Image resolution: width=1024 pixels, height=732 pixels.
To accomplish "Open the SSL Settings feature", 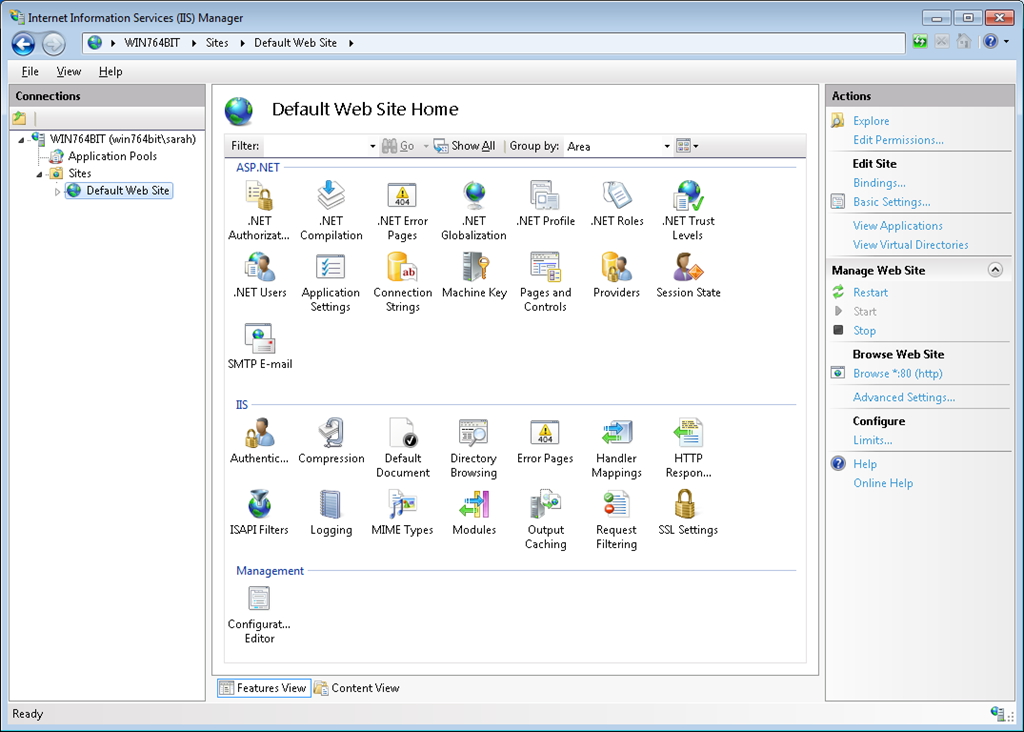I will coord(688,513).
